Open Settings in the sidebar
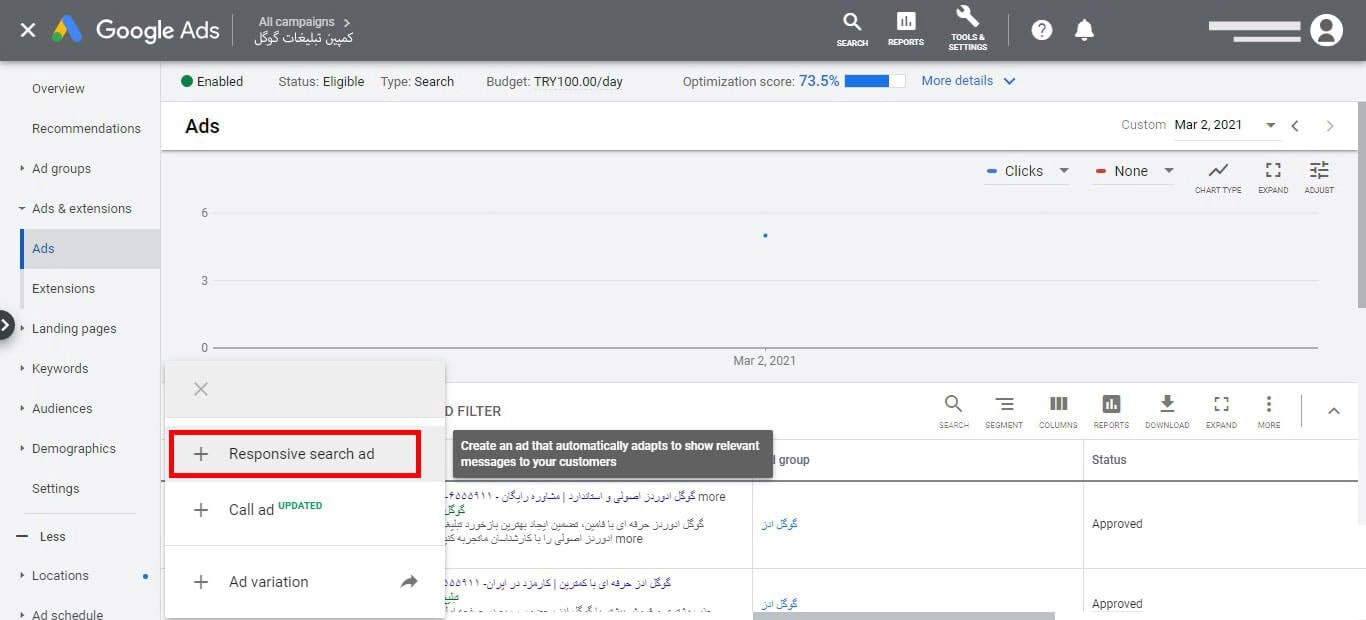Image resolution: width=1366 pixels, height=620 pixels. coord(55,488)
